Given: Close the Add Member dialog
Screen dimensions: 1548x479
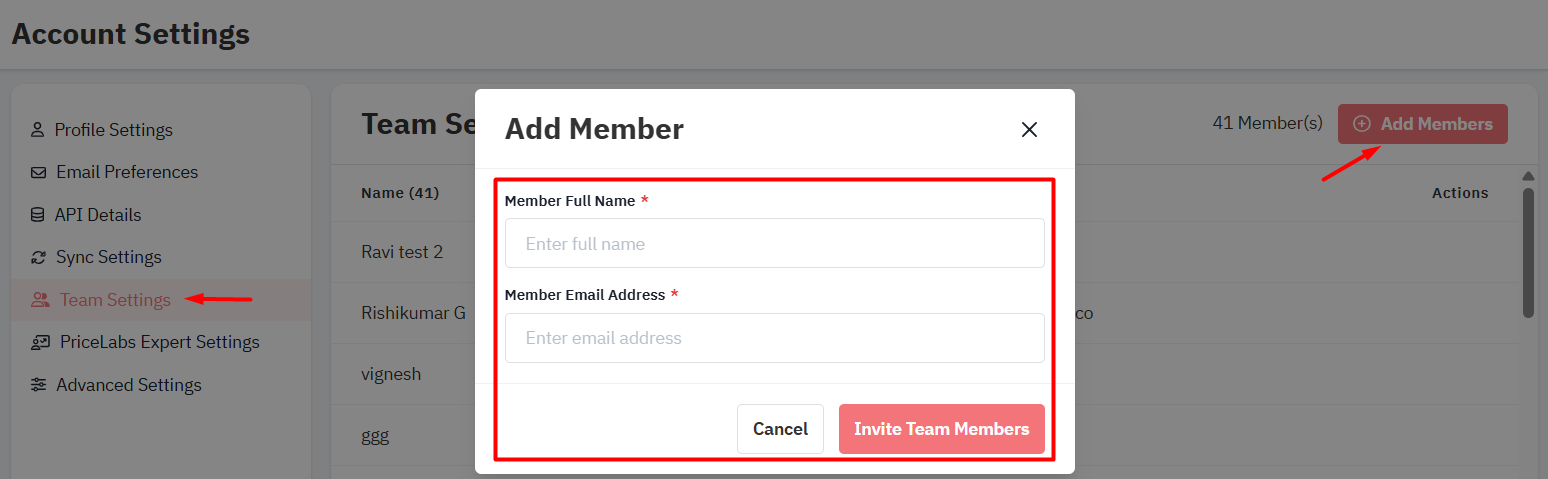Looking at the screenshot, I should pyautogui.click(x=1029, y=129).
